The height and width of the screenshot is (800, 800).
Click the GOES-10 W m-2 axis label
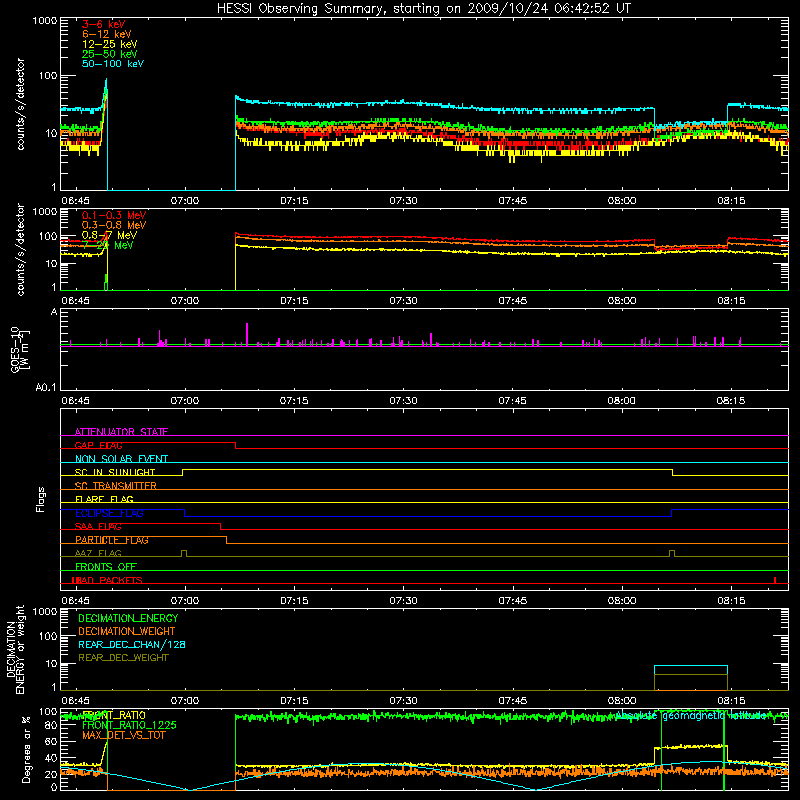coord(19,349)
